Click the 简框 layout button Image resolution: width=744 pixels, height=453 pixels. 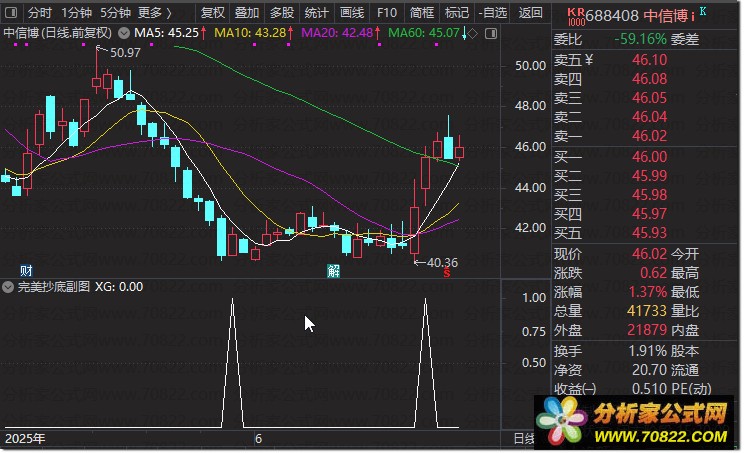point(422,13)
